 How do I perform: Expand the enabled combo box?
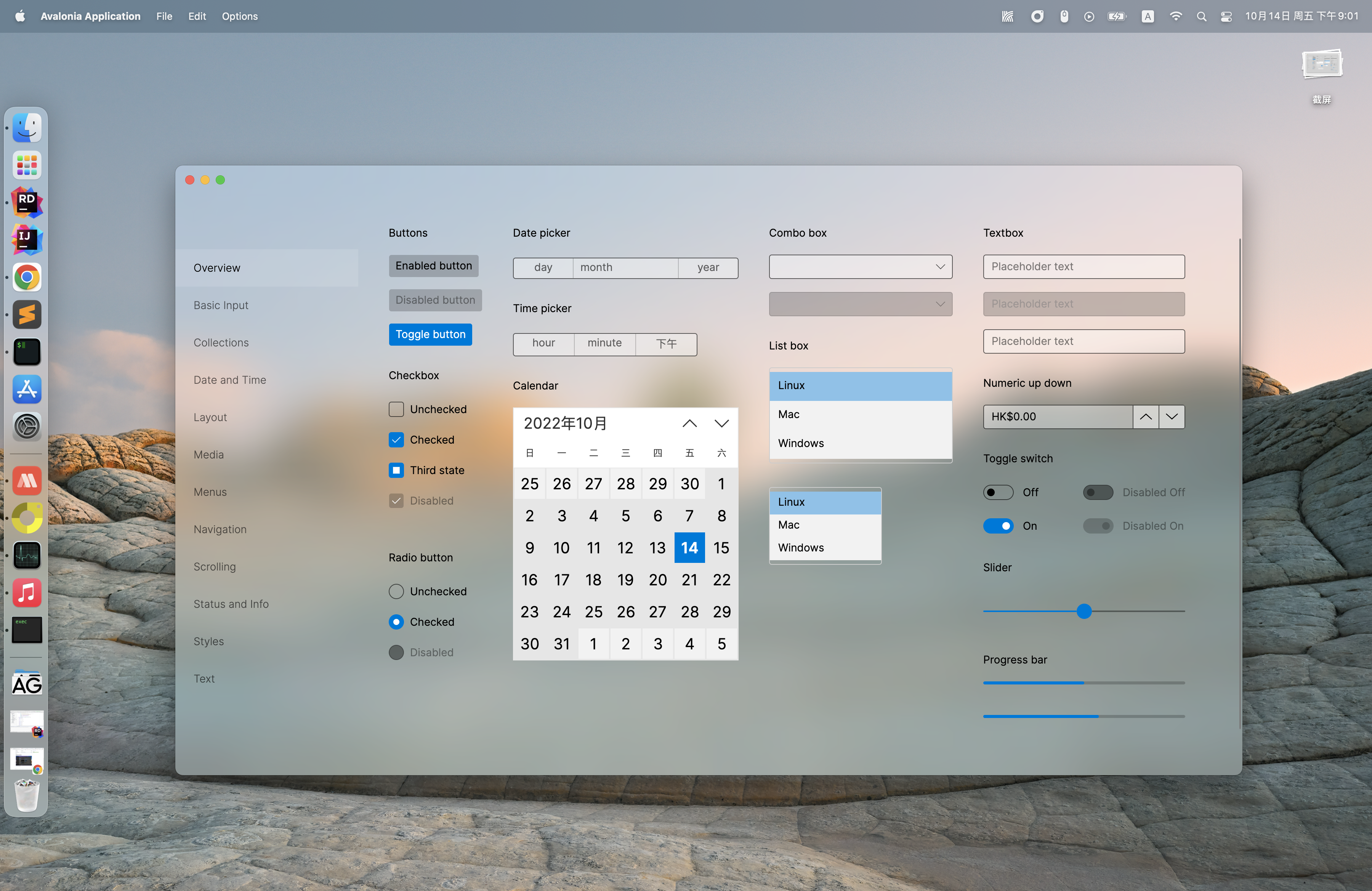(860, 267)
